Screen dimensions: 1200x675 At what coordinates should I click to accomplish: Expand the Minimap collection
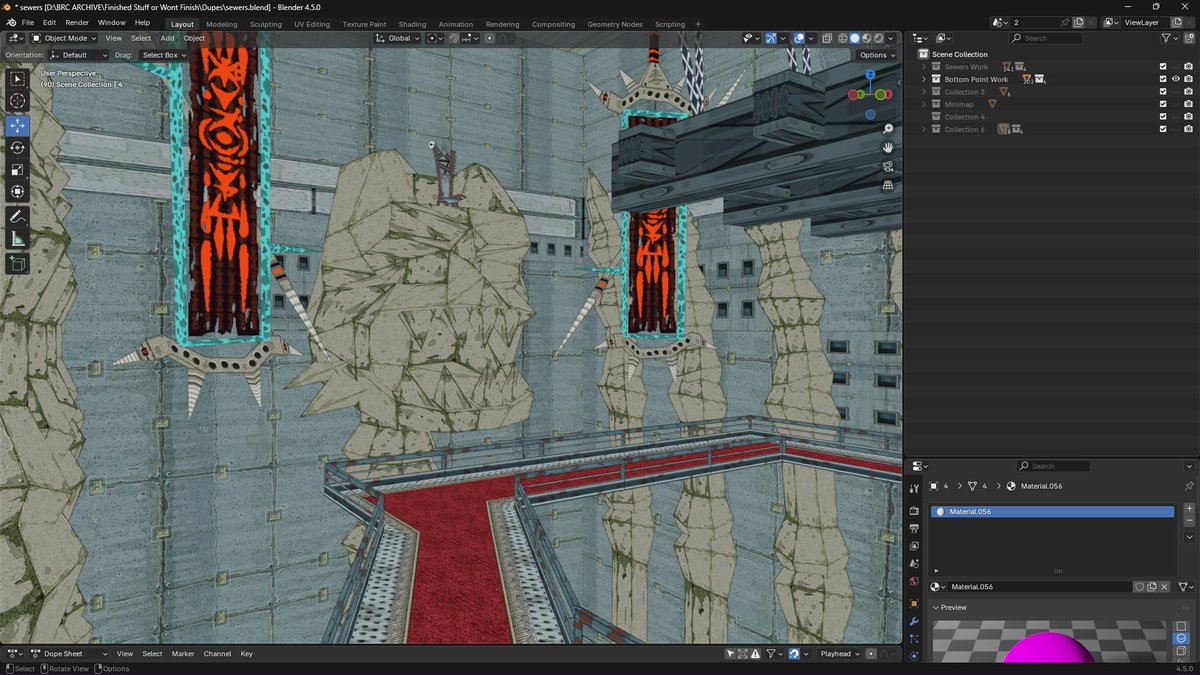(924, 104)
